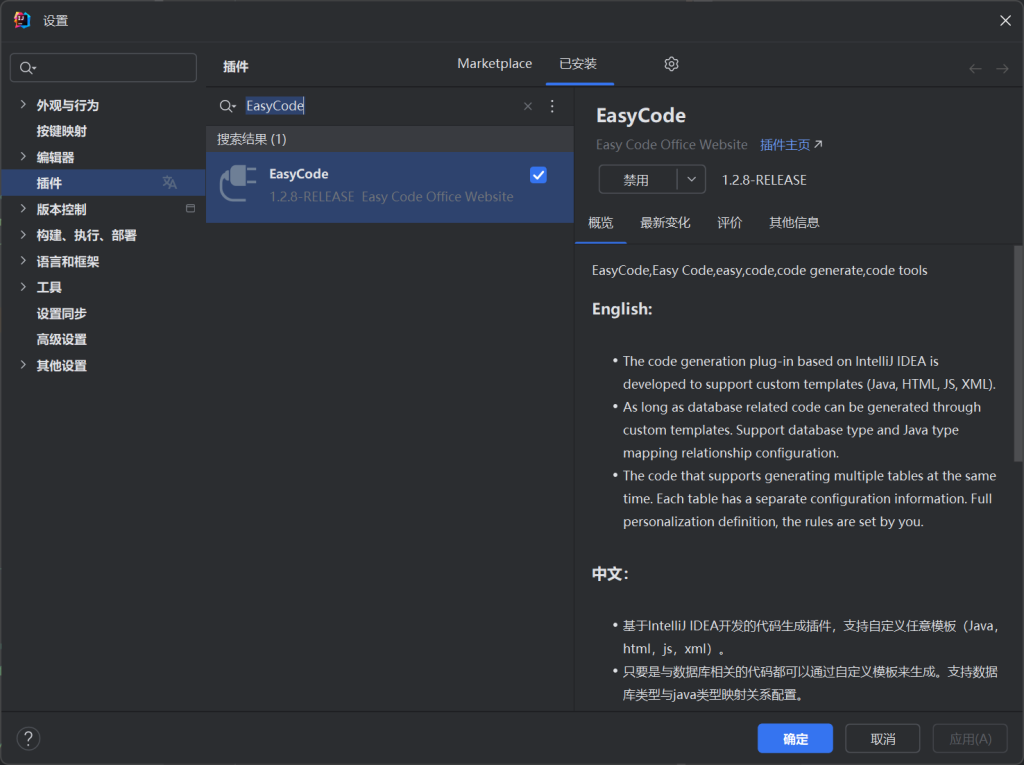Expand the 工具 tree node
Image resolution: width=1024 pixels, height=765 pixels.
pos(22,287)
